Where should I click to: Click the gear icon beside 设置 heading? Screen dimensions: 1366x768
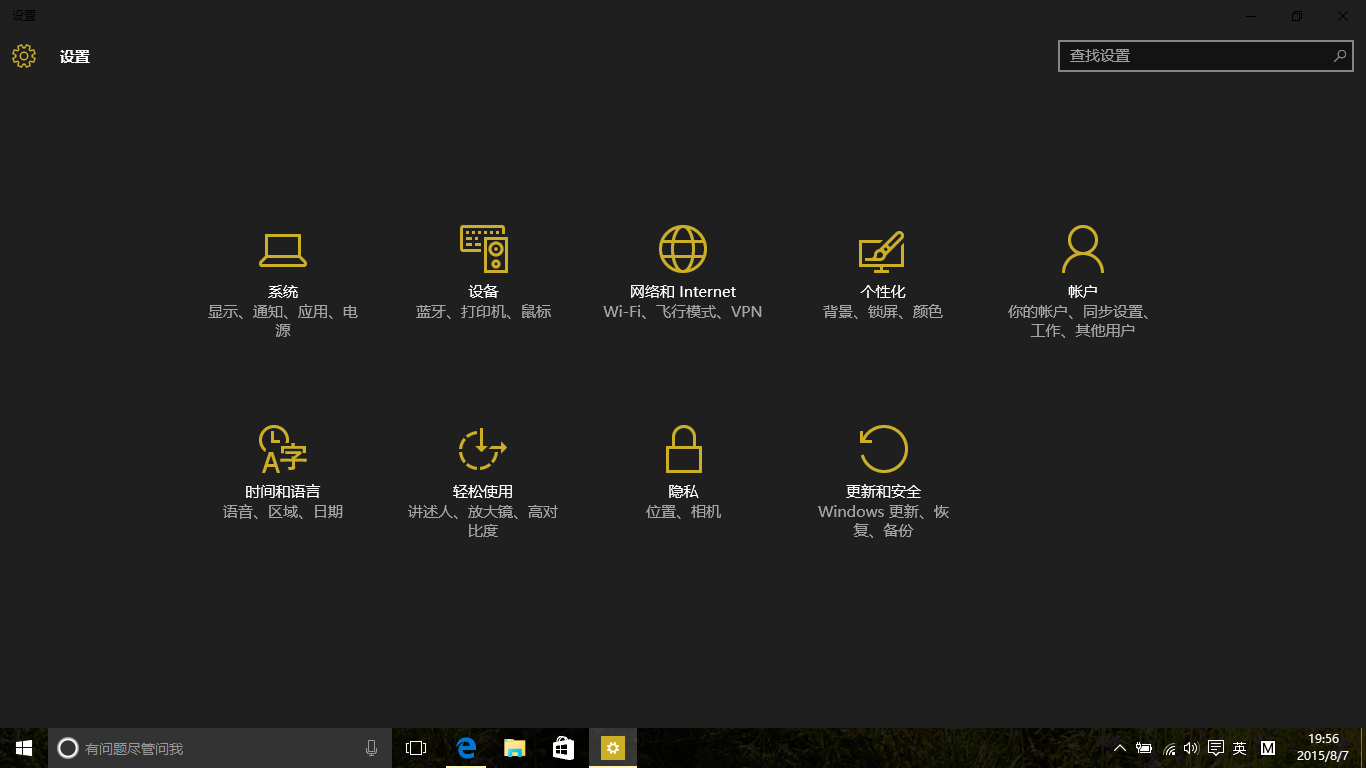click(24, 56)
